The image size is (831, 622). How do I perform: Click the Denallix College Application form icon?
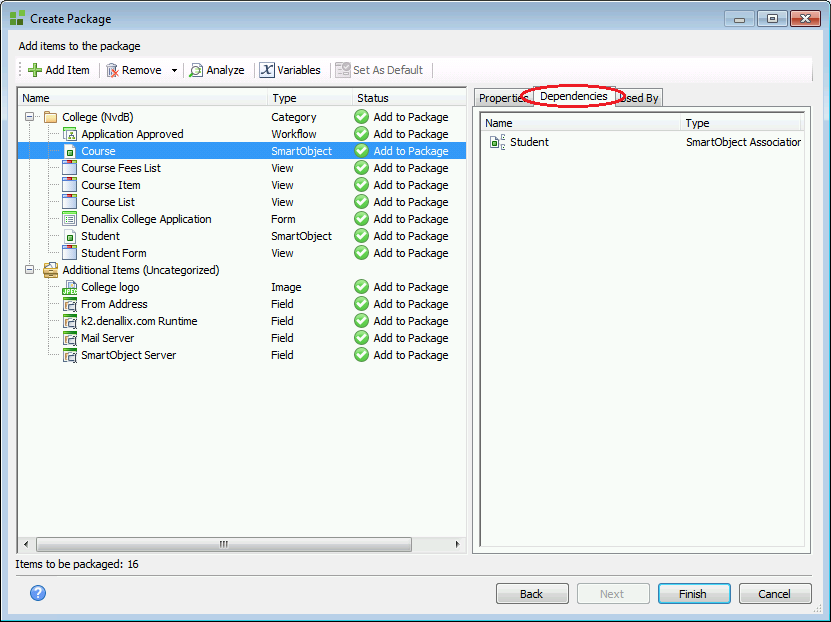[70, 219]
